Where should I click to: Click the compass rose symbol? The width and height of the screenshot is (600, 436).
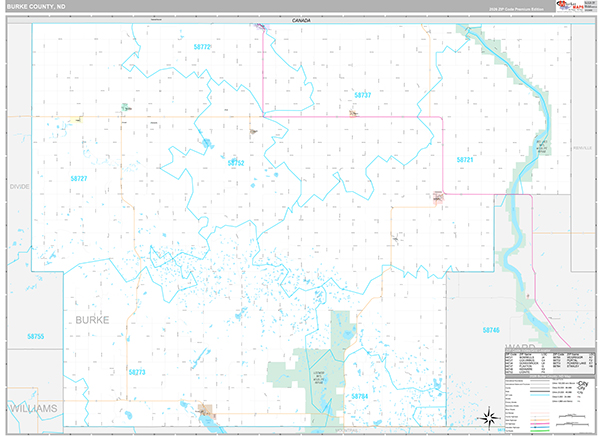pos(490,418)
